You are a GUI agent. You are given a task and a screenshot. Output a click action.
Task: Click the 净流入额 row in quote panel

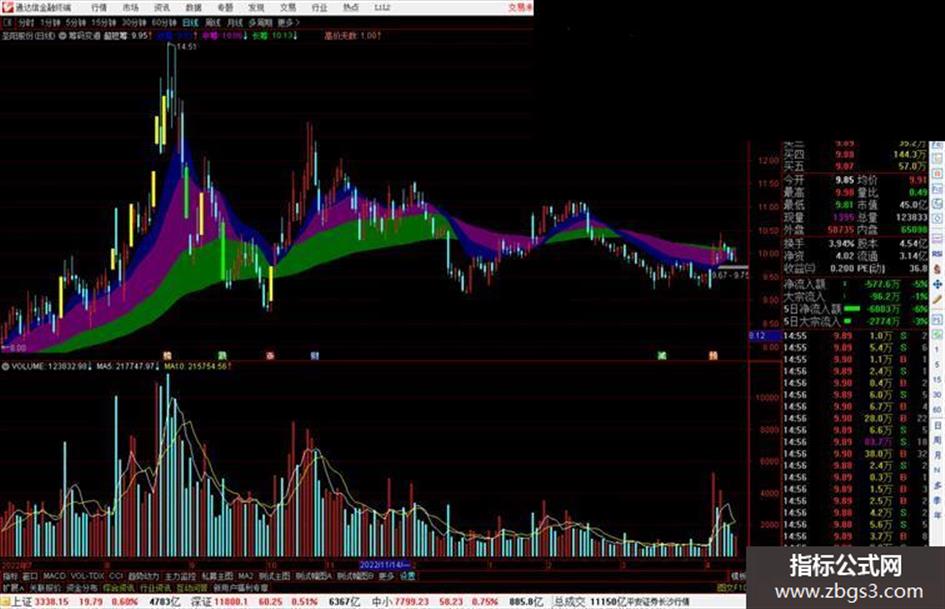pos(855,283)
